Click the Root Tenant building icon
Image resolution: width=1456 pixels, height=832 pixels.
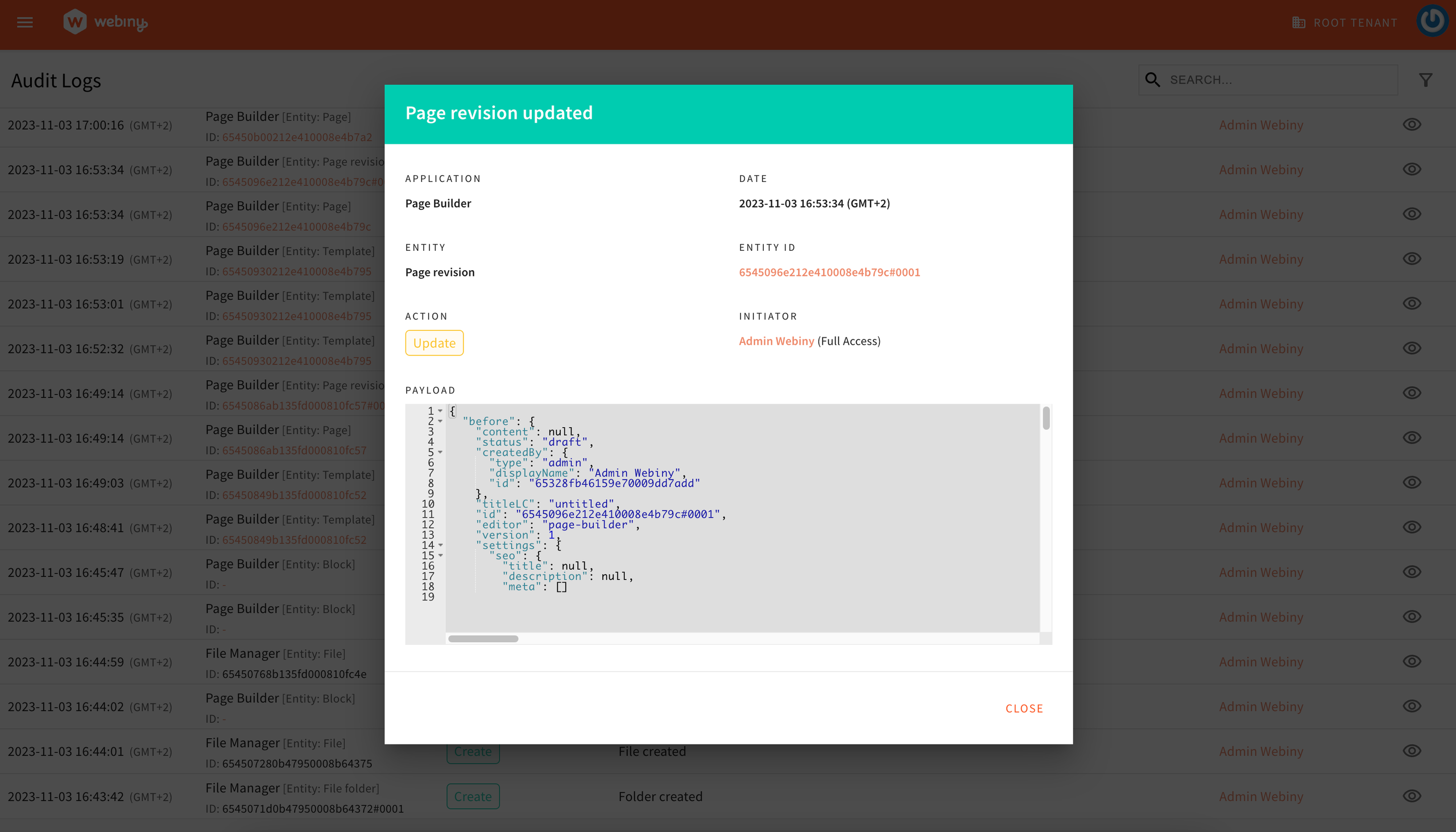click(1299, 23)
